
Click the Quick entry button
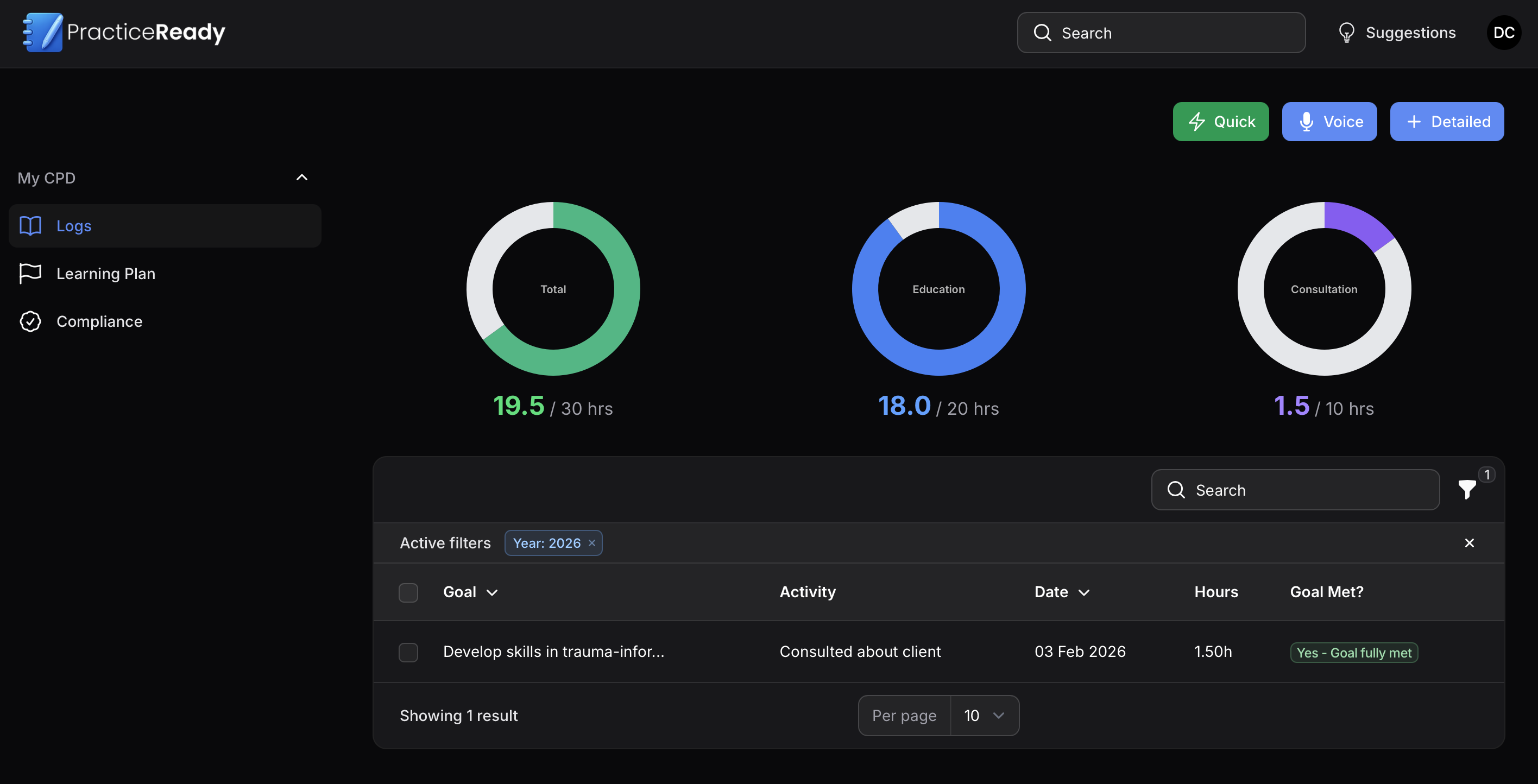[x=1220, y=121]
